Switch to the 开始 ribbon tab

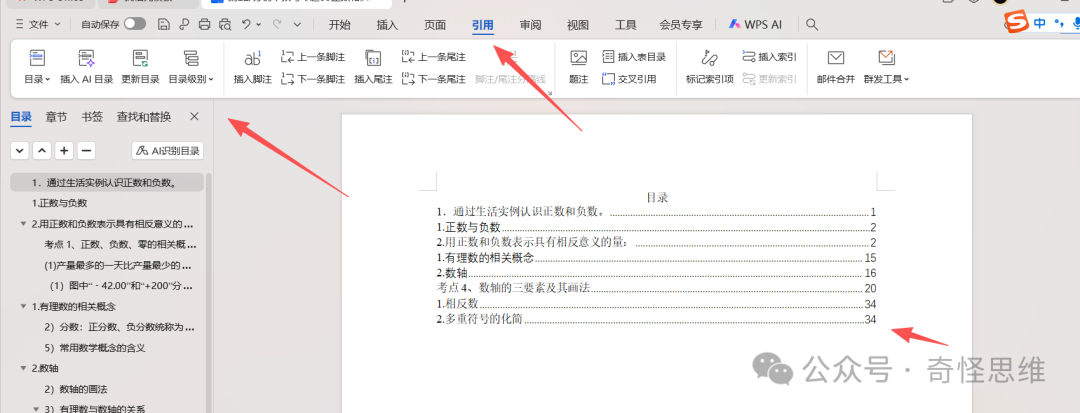[x=340, y=25]
